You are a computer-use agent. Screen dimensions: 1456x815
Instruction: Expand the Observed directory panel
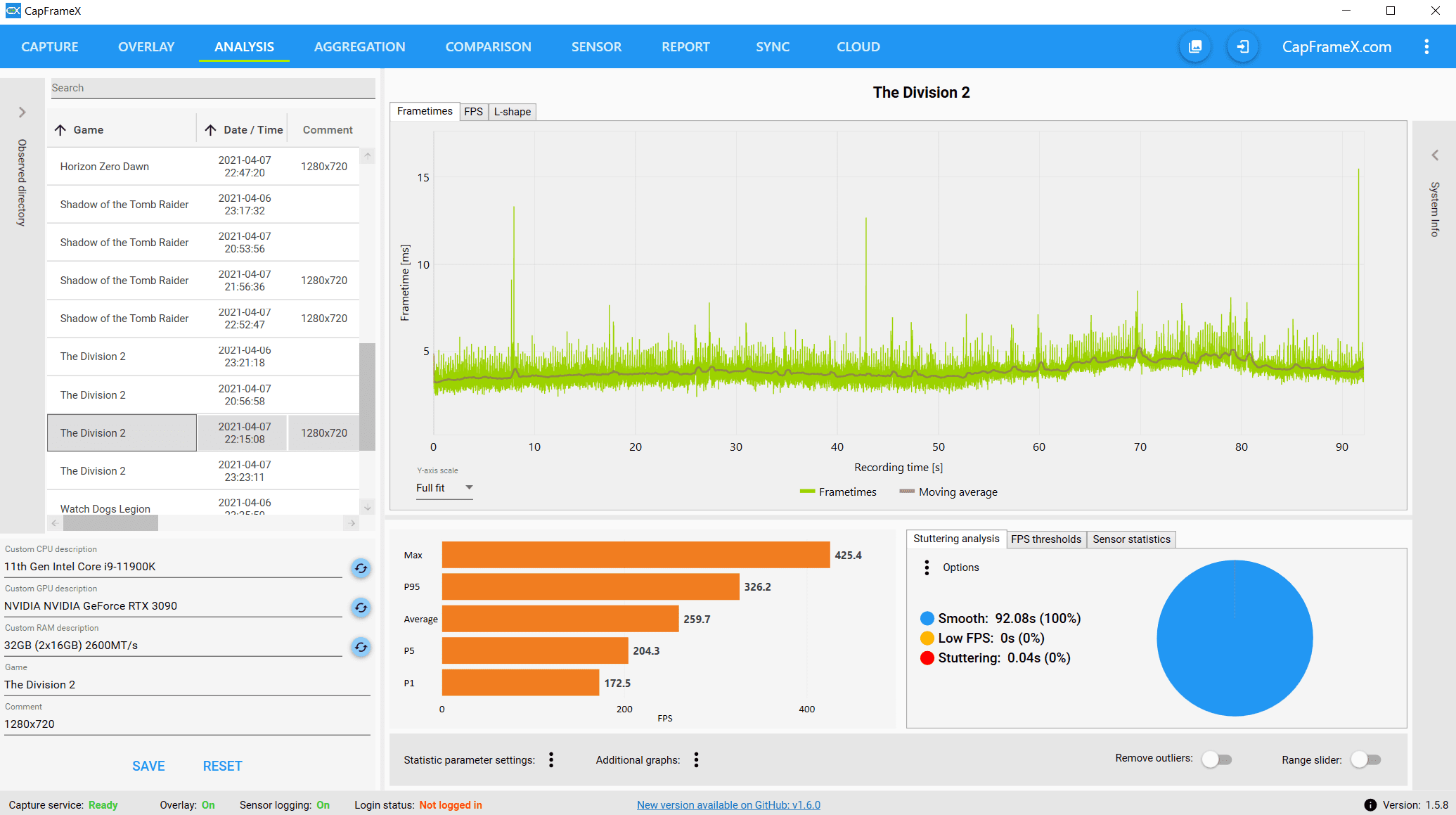tap(22, 113)
